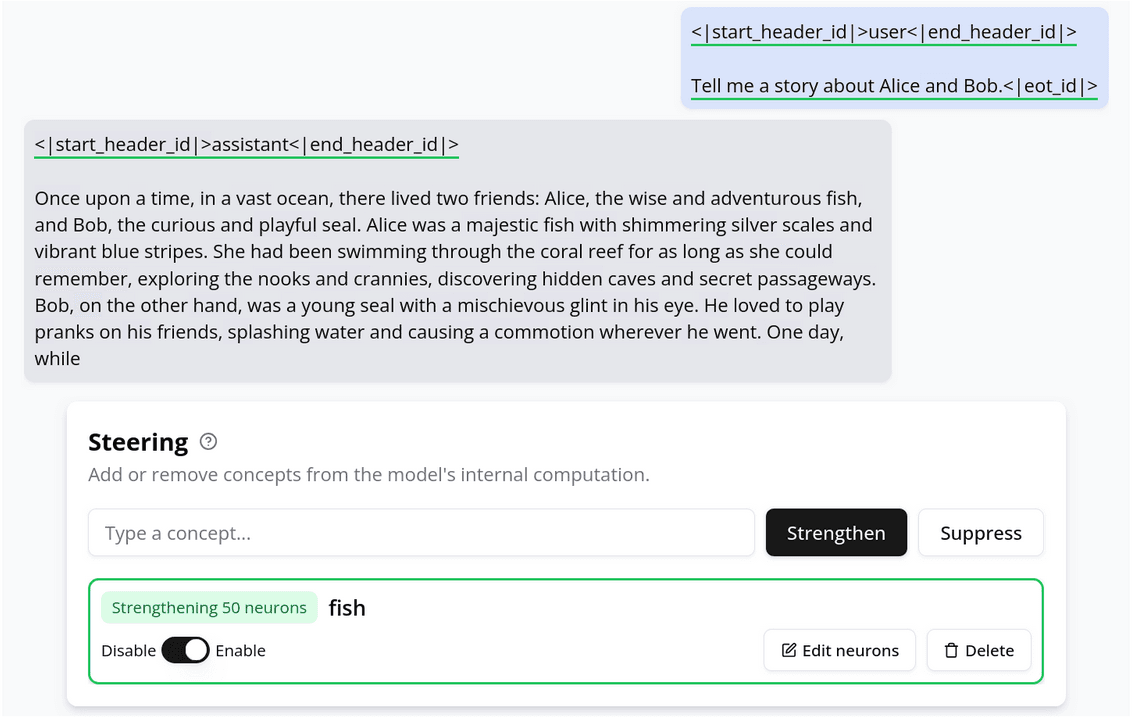Click the help icon beside Steering heading

pos(208,441)
